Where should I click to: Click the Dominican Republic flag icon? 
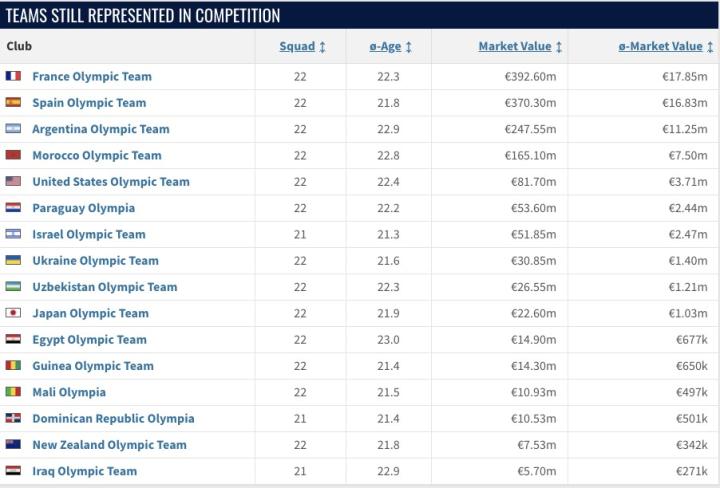coord(13,418)
